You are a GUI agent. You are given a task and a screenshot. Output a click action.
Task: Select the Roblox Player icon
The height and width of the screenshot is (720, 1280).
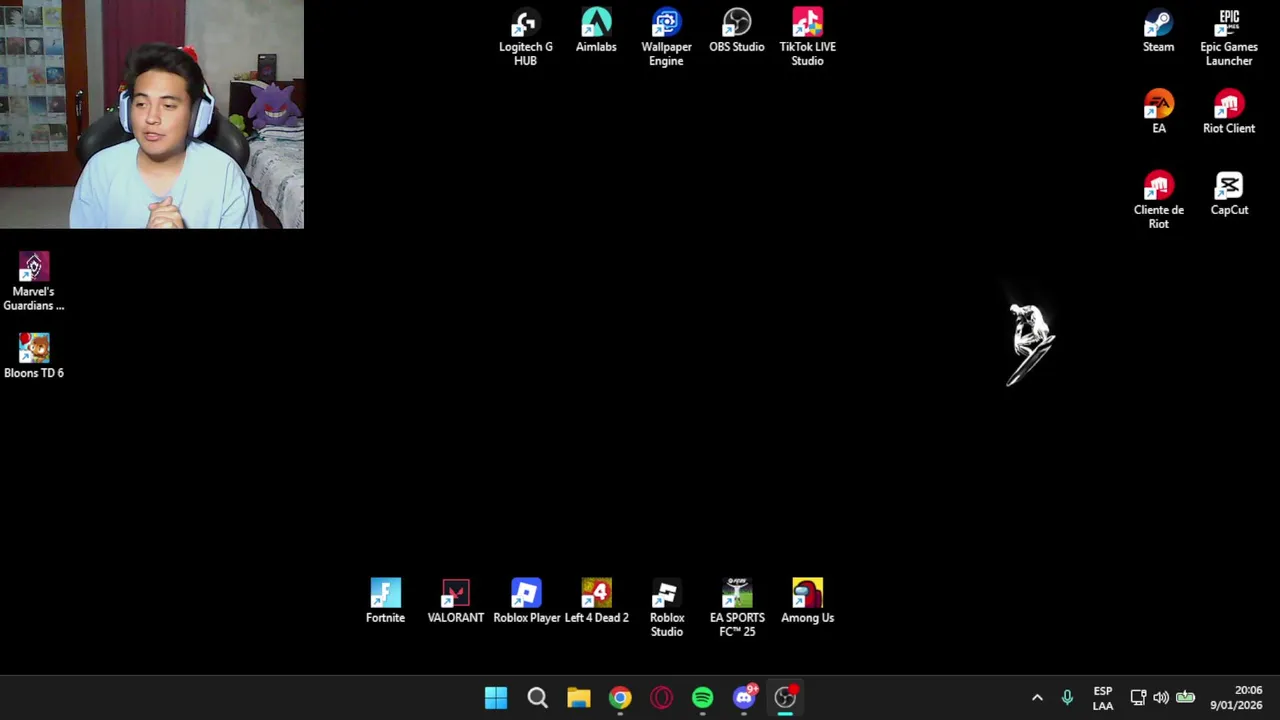(x=526, y=601)
